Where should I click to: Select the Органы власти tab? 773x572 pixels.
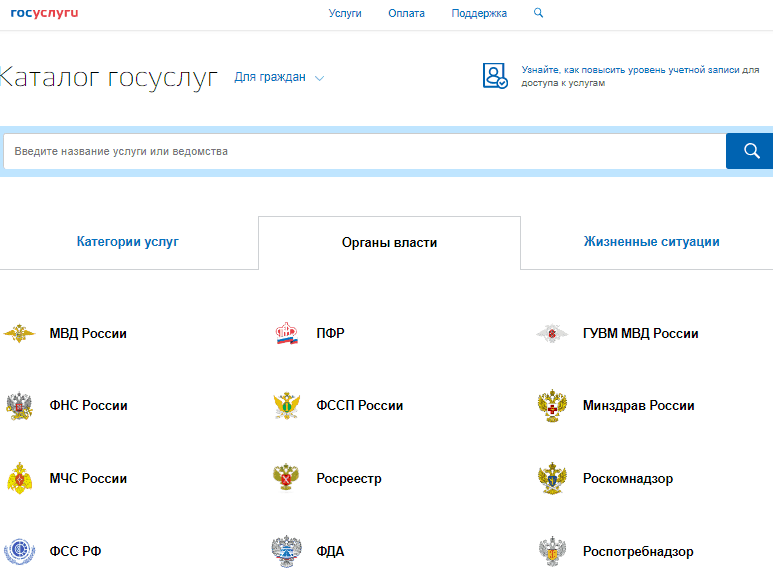coord(389,243)
